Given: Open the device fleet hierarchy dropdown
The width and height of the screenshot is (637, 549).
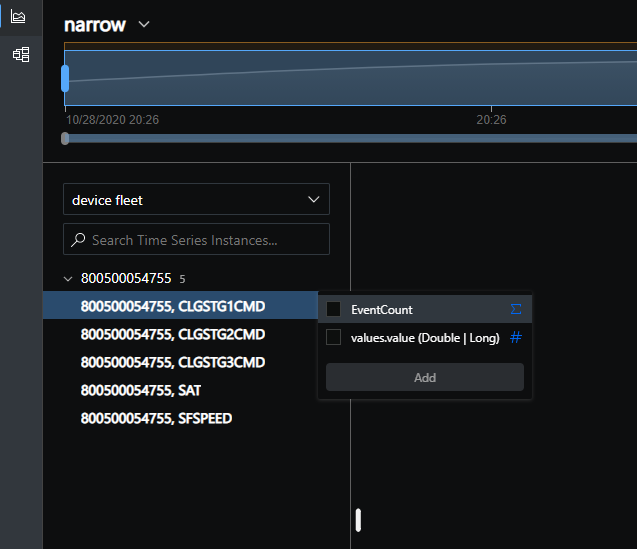Looking at the screenshot, I should click(197, 199).
